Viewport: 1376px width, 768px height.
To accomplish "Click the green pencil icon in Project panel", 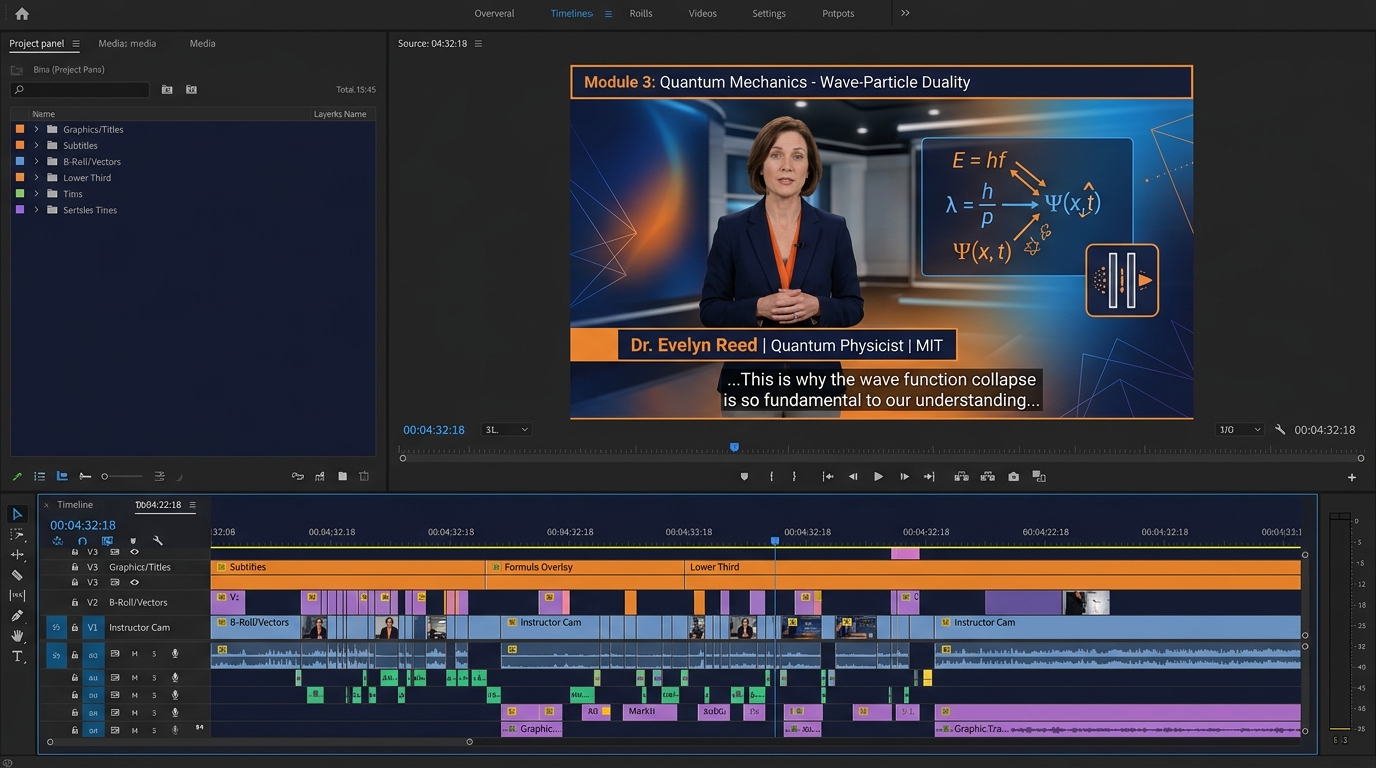I will [17, 476].
